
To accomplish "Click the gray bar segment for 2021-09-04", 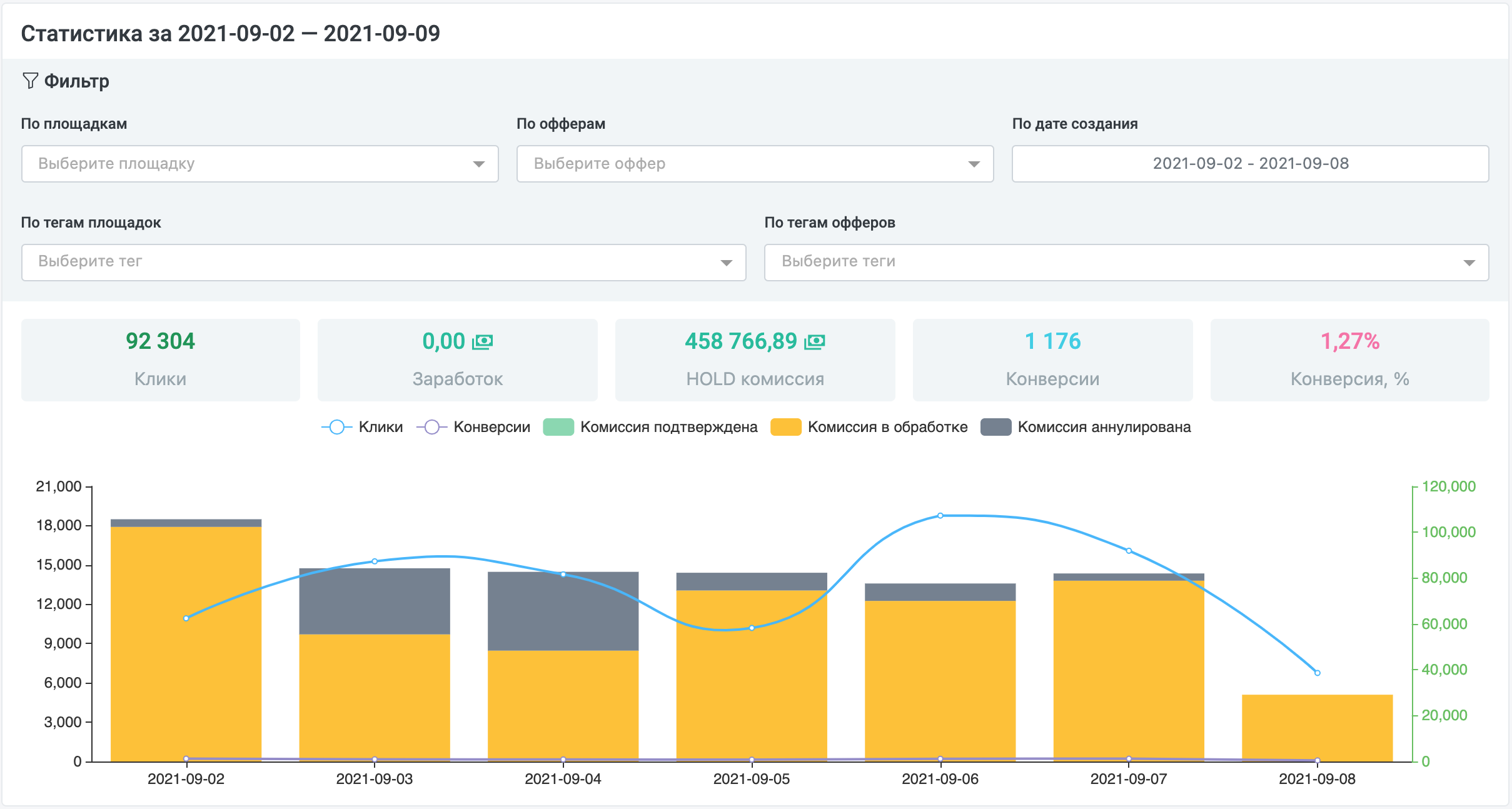I will (563, 611).
